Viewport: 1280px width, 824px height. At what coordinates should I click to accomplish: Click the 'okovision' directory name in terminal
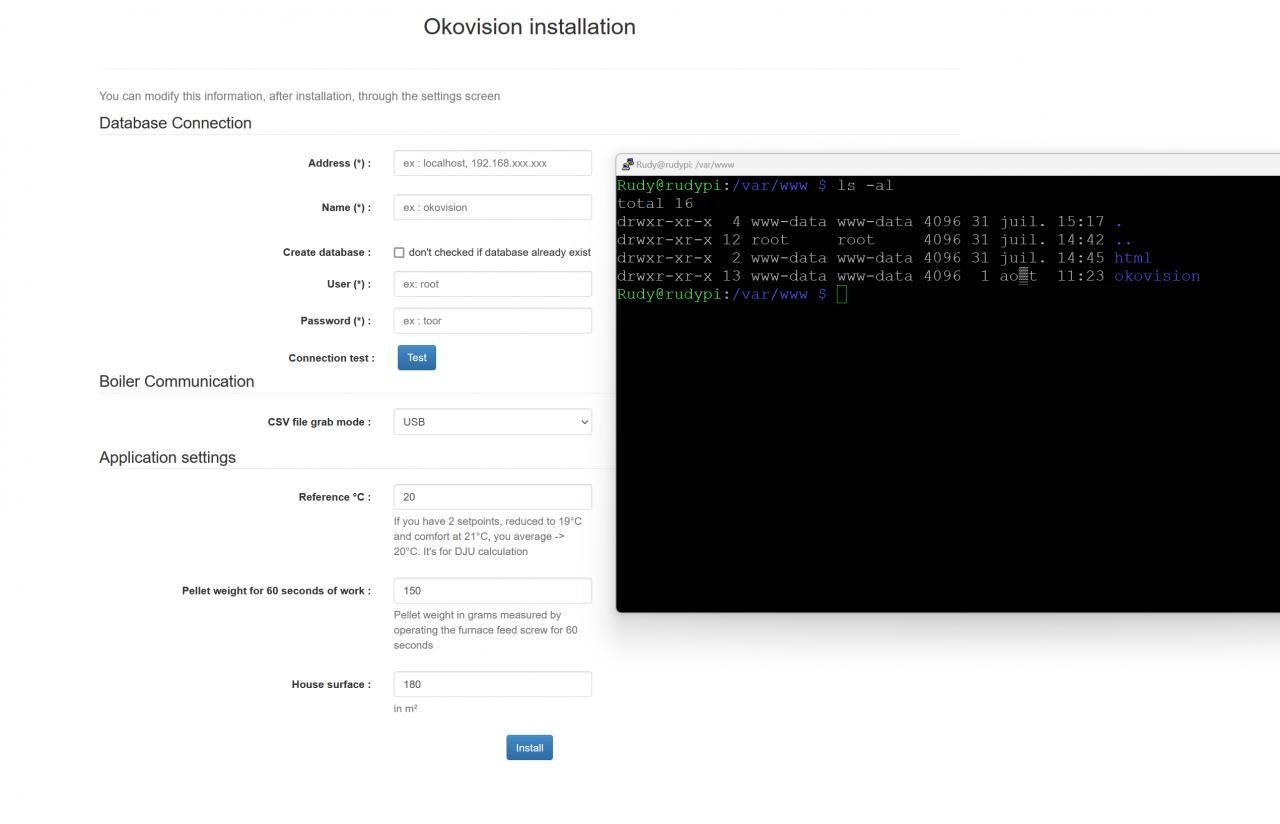[x=1157, y=276]
